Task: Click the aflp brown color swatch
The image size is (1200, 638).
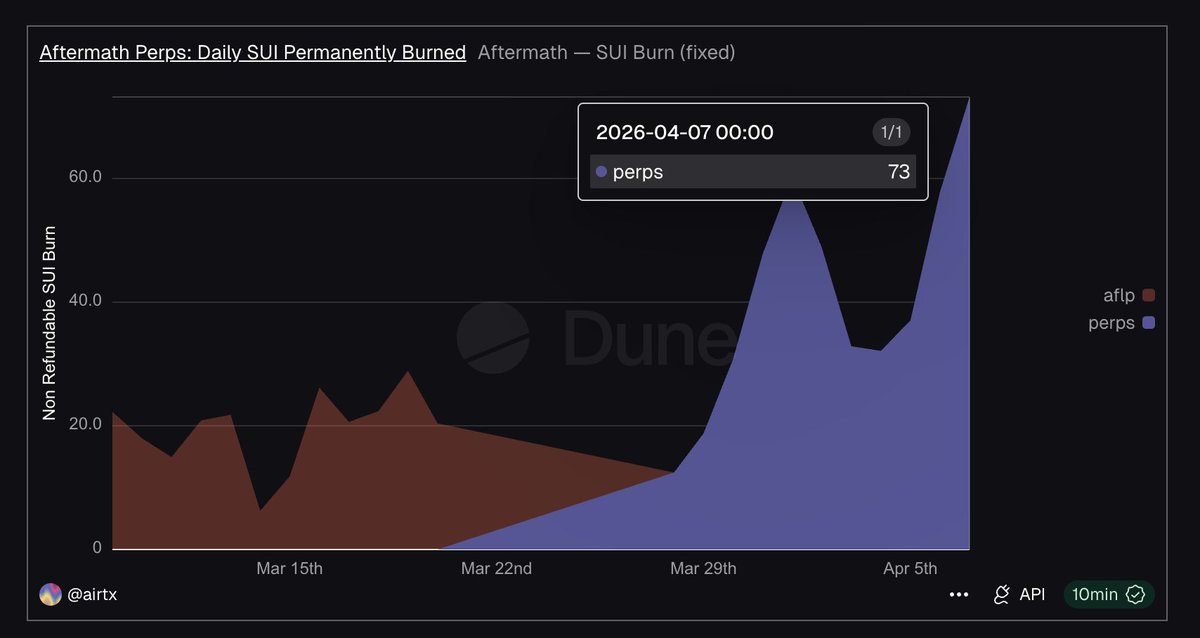Action: (1148, 295)
